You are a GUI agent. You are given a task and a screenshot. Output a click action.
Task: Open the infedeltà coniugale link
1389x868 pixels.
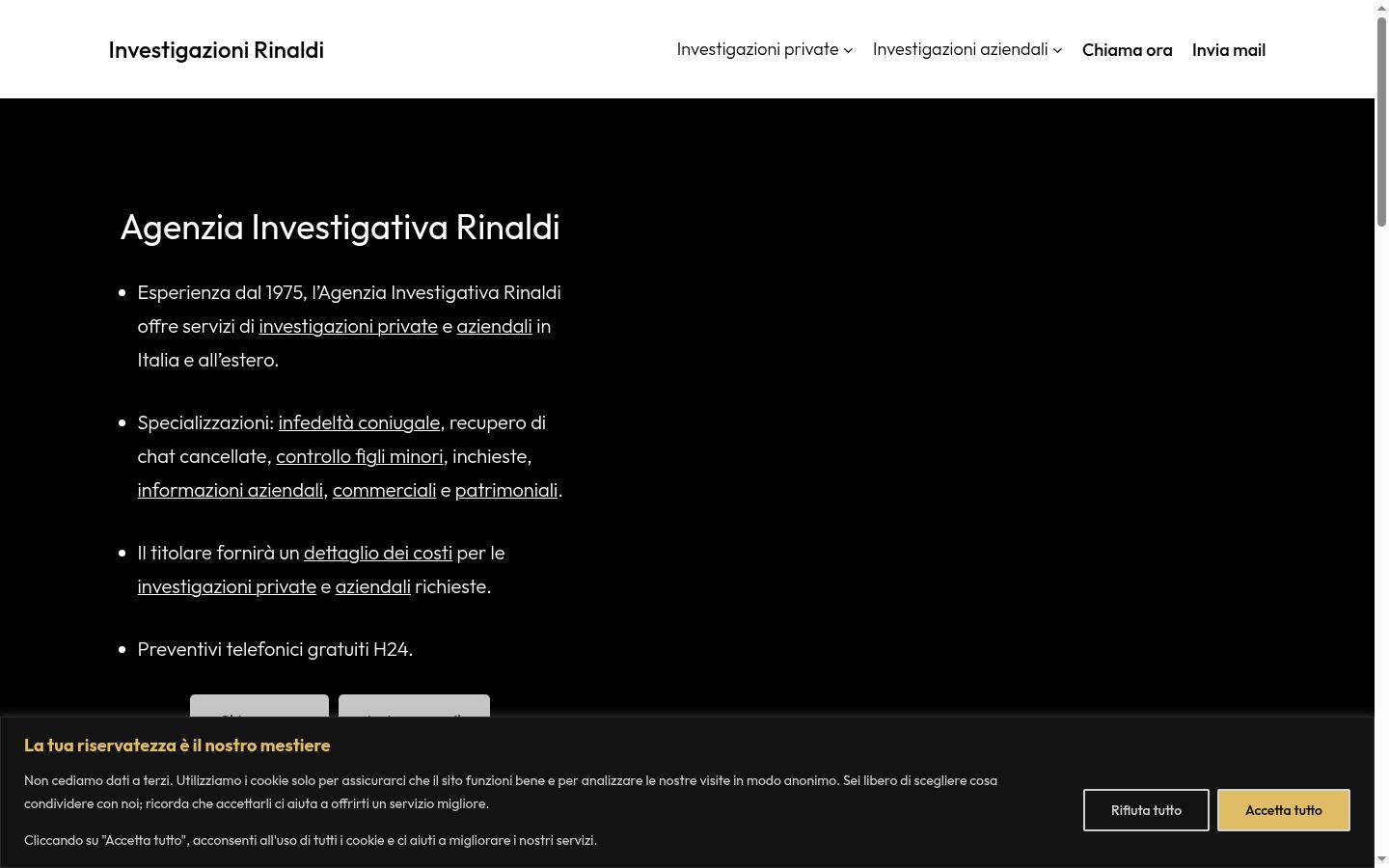[x=359, y=422]
